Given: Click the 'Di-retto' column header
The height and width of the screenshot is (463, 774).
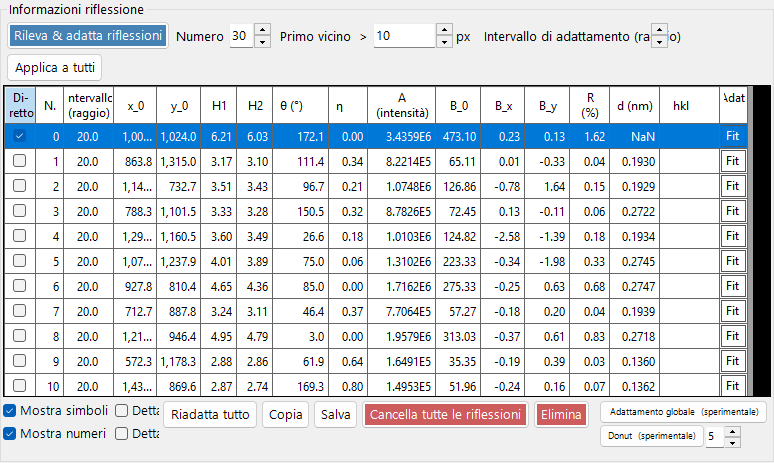Looking at the screenshot, I should 20,105.
